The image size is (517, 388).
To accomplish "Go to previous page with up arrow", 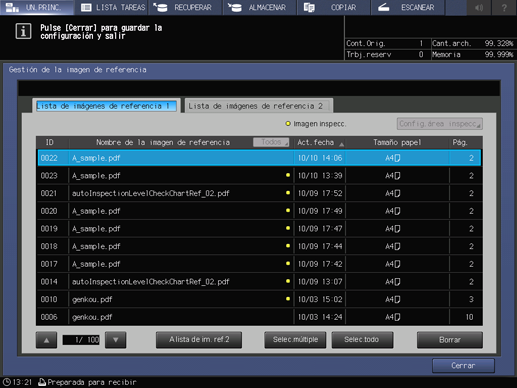I will point(46,340).
